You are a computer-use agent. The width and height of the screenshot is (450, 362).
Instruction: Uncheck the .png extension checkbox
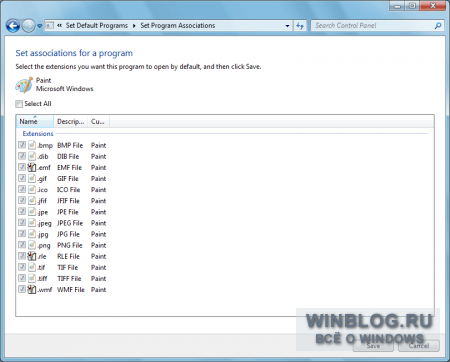pyautogui.click(x=22, y=245)
